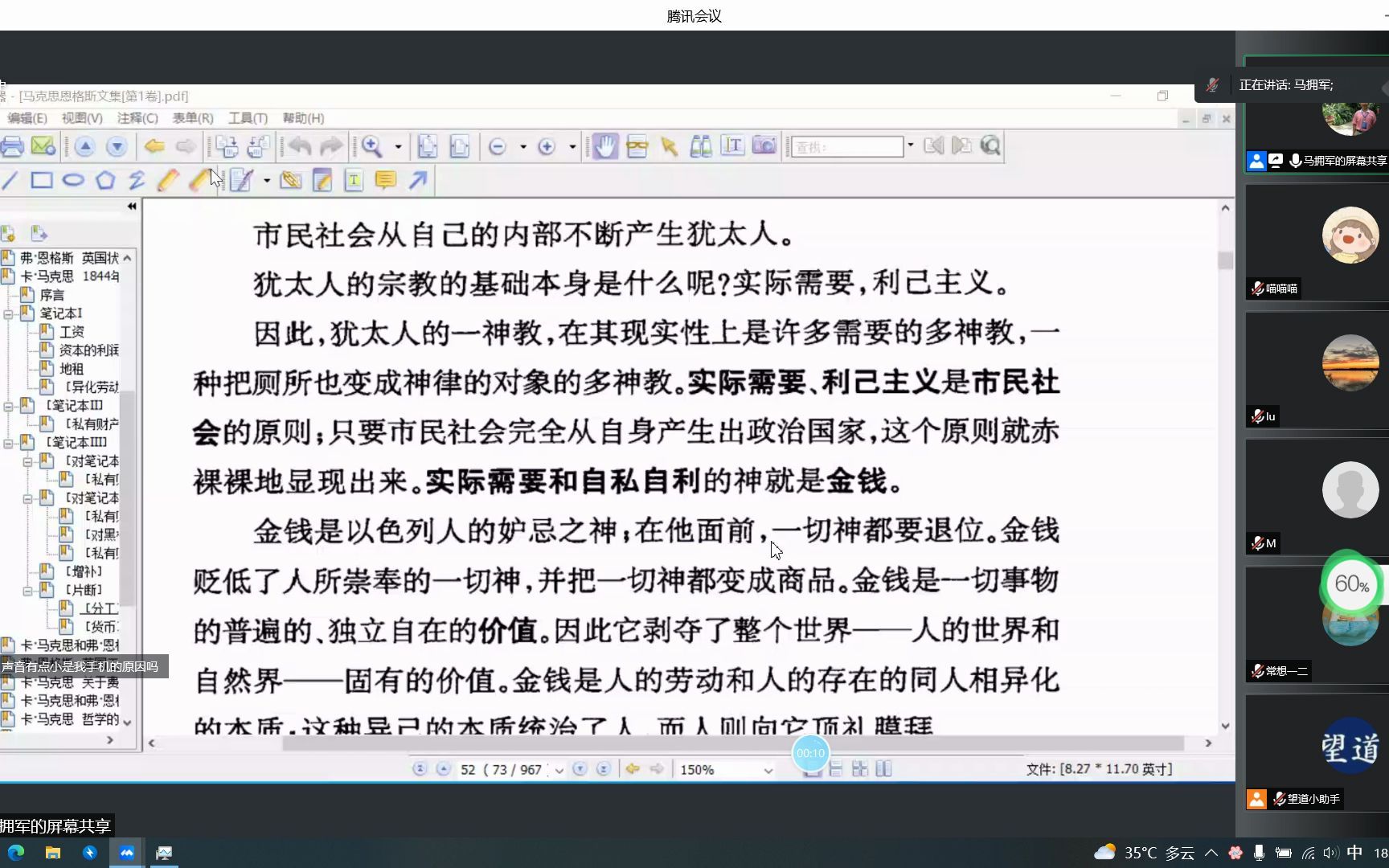
Task: Select the Text Select tool
Action: [x=732, y=146]
